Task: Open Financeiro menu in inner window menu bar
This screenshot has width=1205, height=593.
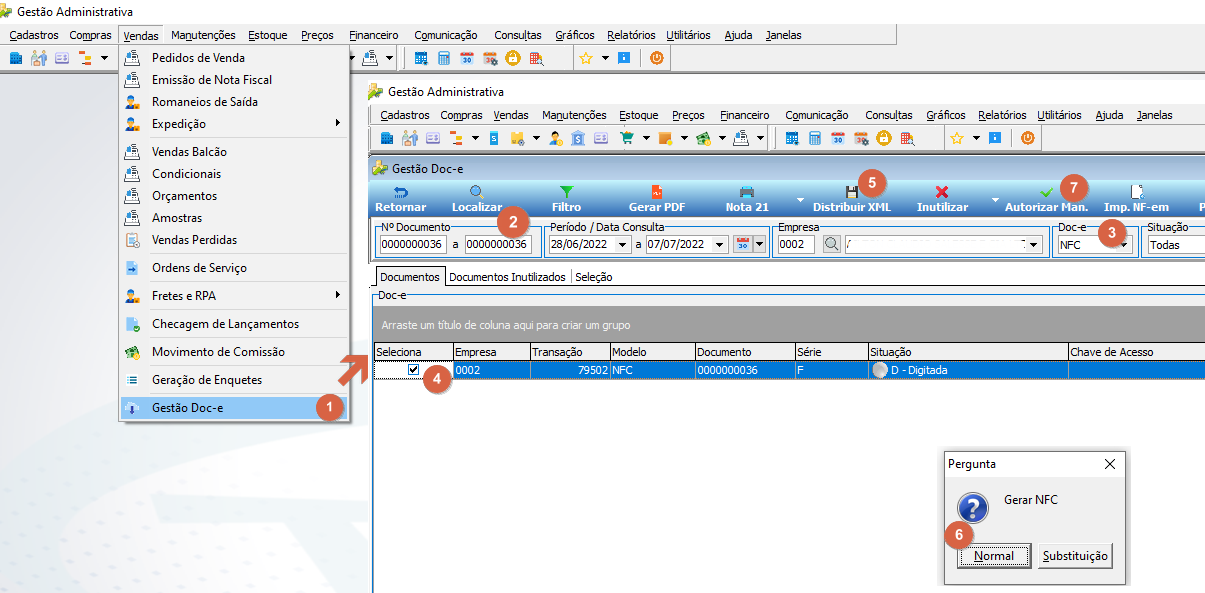Action: [744, 115]
